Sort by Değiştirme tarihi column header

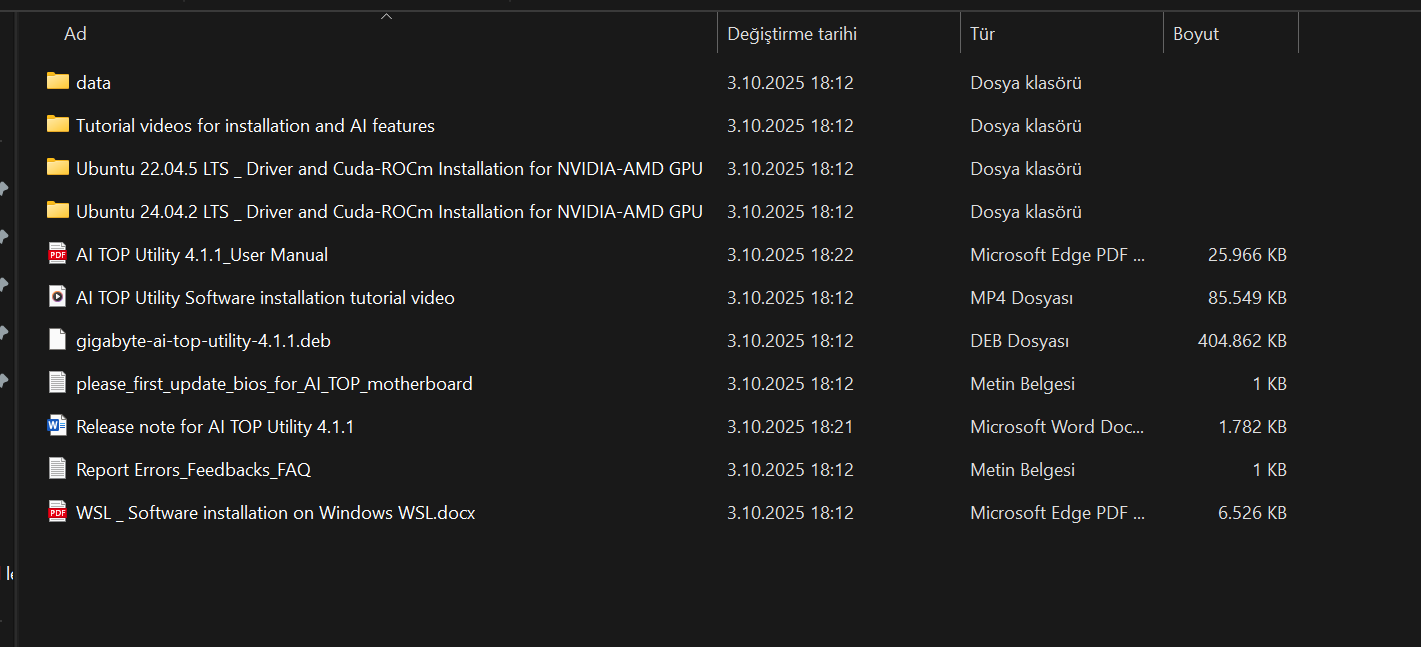tap(792, 34)
